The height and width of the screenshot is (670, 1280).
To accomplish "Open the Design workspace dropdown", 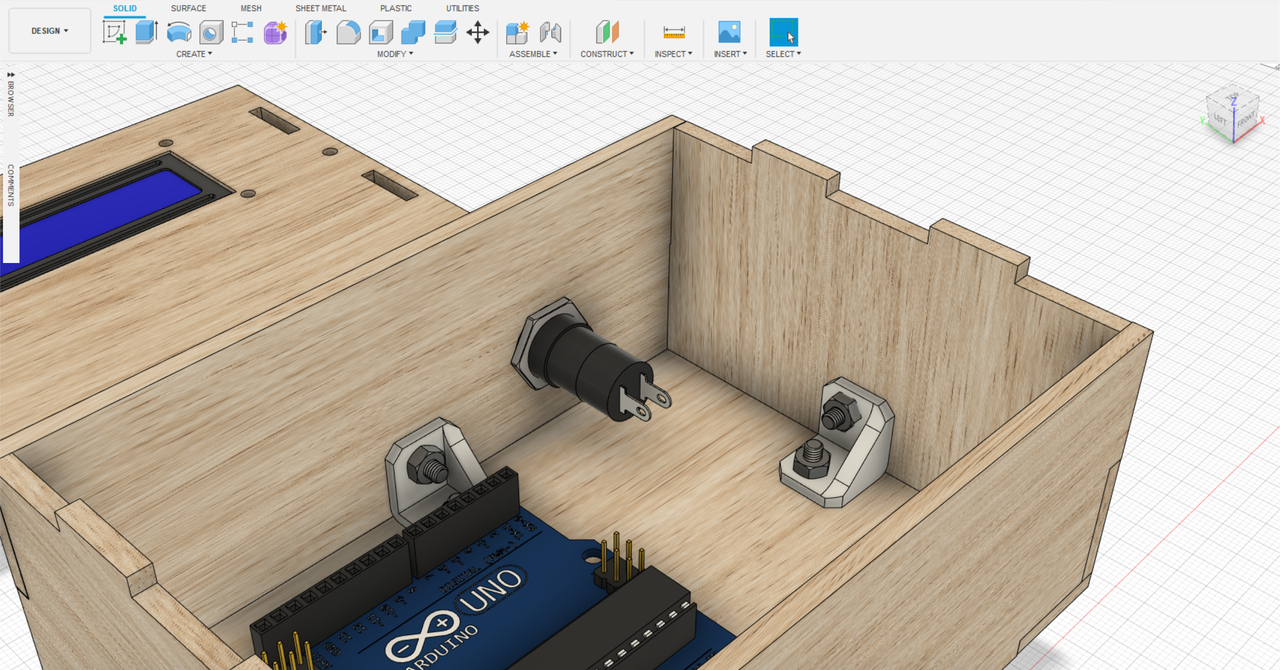I will [x=50, y=31].
